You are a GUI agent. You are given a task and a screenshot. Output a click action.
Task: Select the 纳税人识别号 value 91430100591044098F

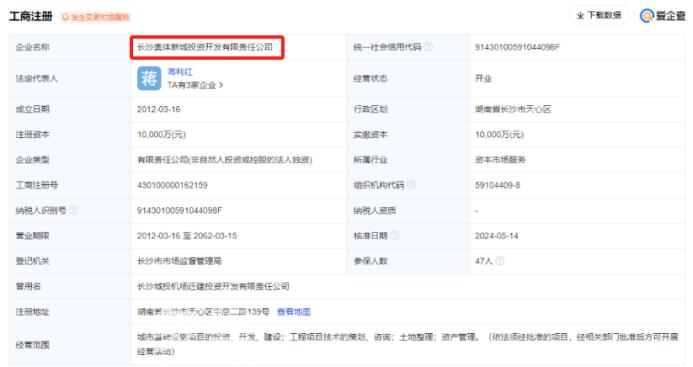tap(179, 210)
